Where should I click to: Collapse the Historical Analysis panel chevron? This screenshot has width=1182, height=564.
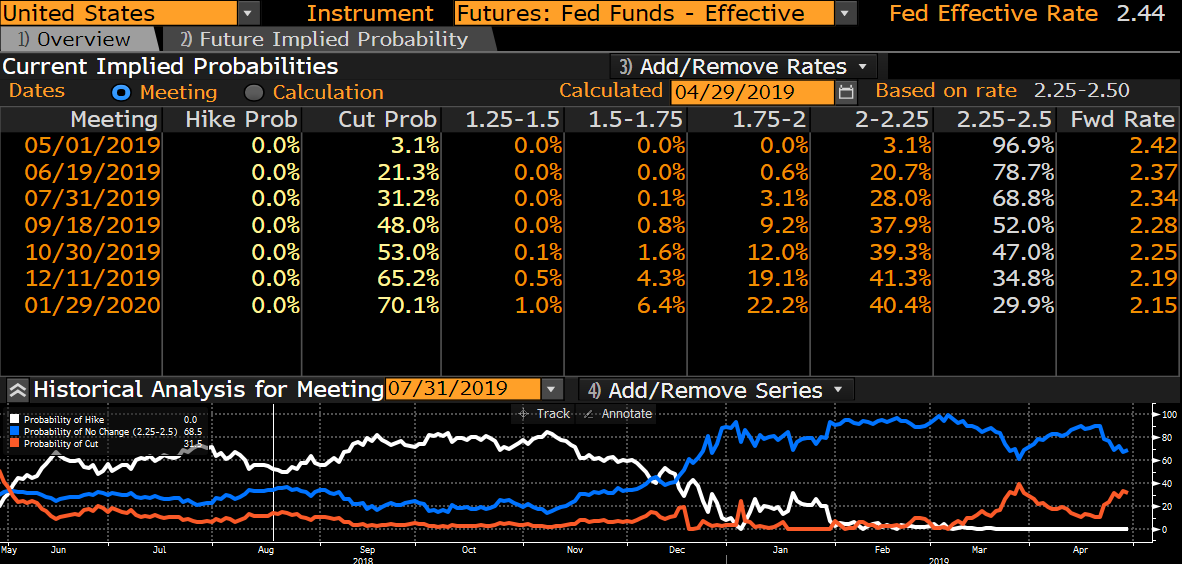point(17,389)
